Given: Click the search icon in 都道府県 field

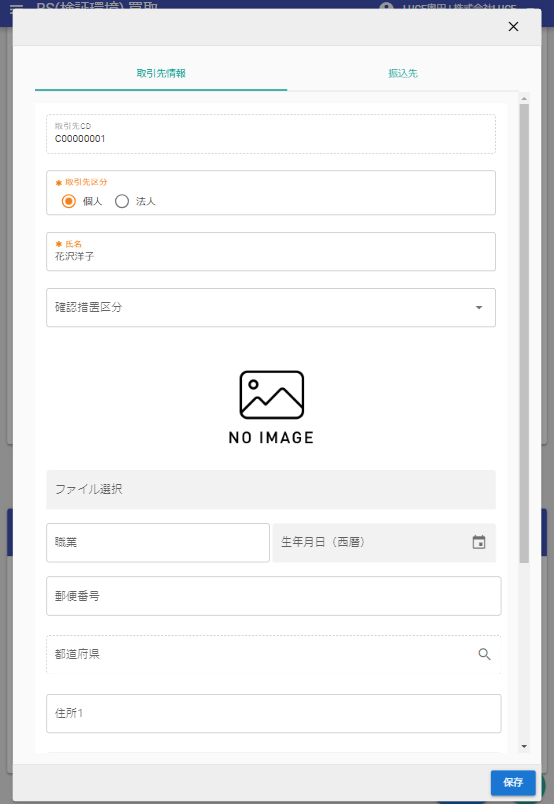Looking at the screenshot, I should (x=484, y=654).
